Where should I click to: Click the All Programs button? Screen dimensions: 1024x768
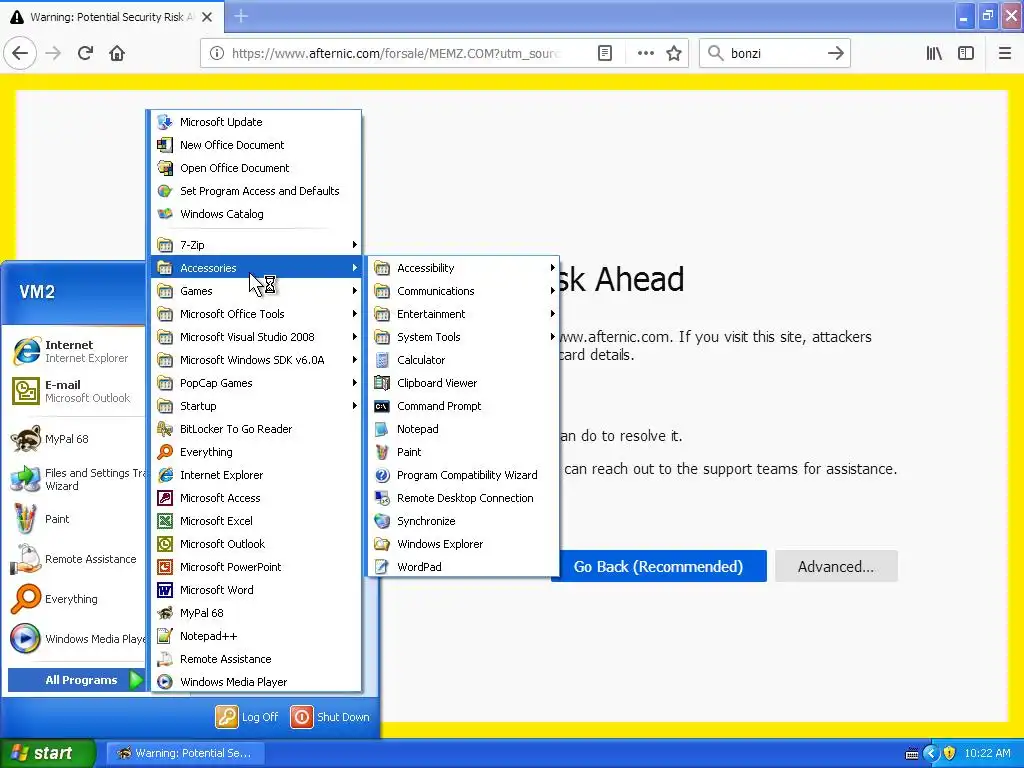pyautogui.click(x=76, y=680)
